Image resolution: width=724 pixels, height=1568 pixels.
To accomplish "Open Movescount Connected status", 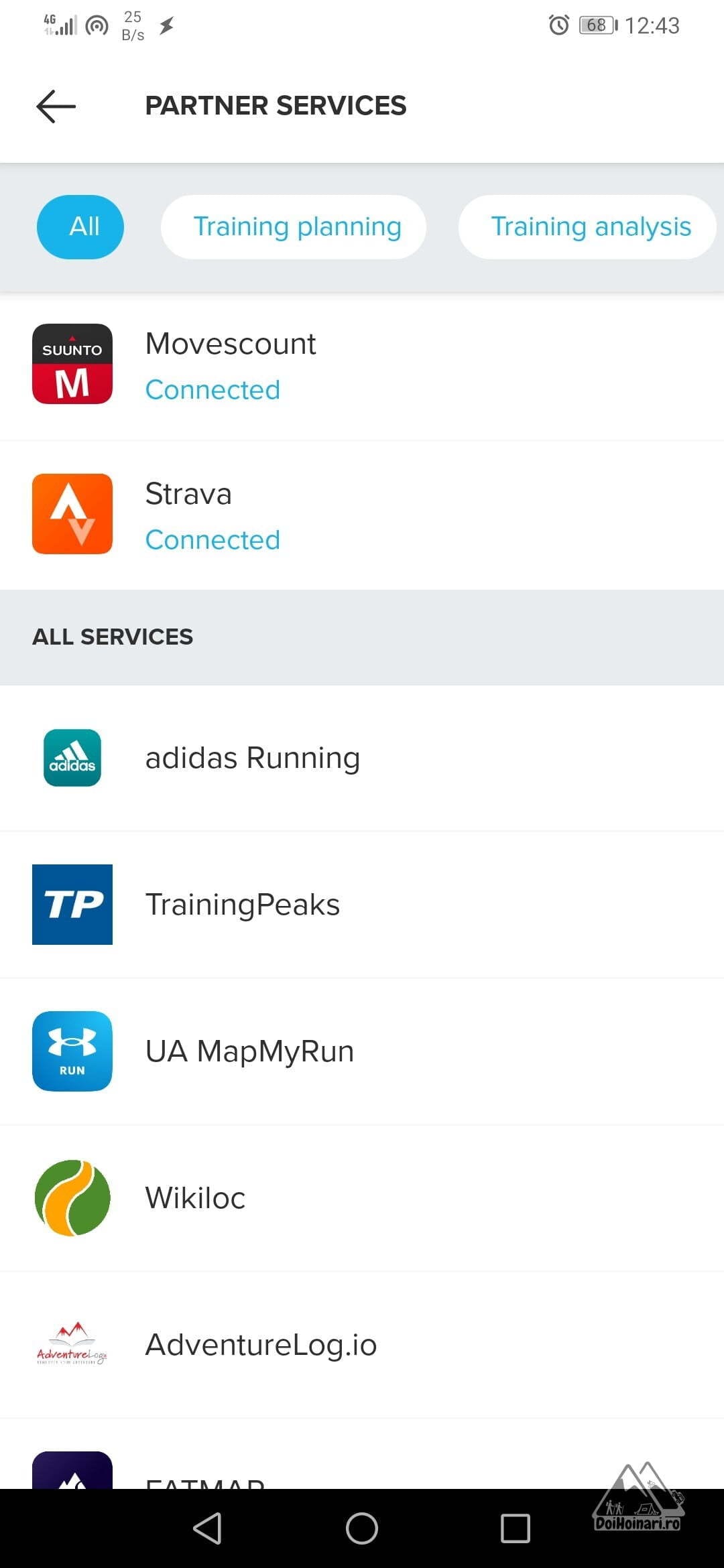I will click(x=213, y=390).
